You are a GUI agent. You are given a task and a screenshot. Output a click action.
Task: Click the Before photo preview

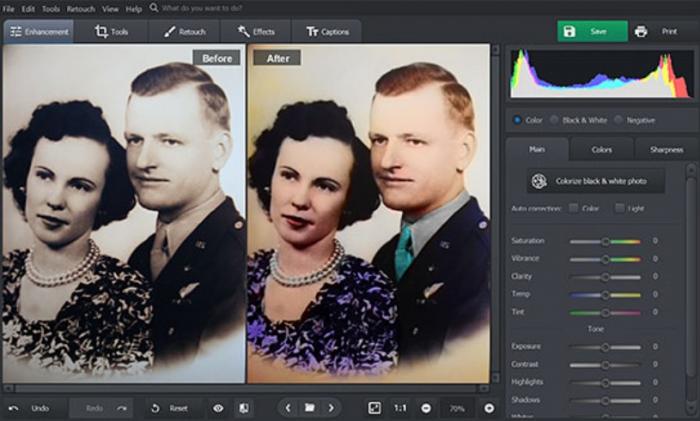124,213
